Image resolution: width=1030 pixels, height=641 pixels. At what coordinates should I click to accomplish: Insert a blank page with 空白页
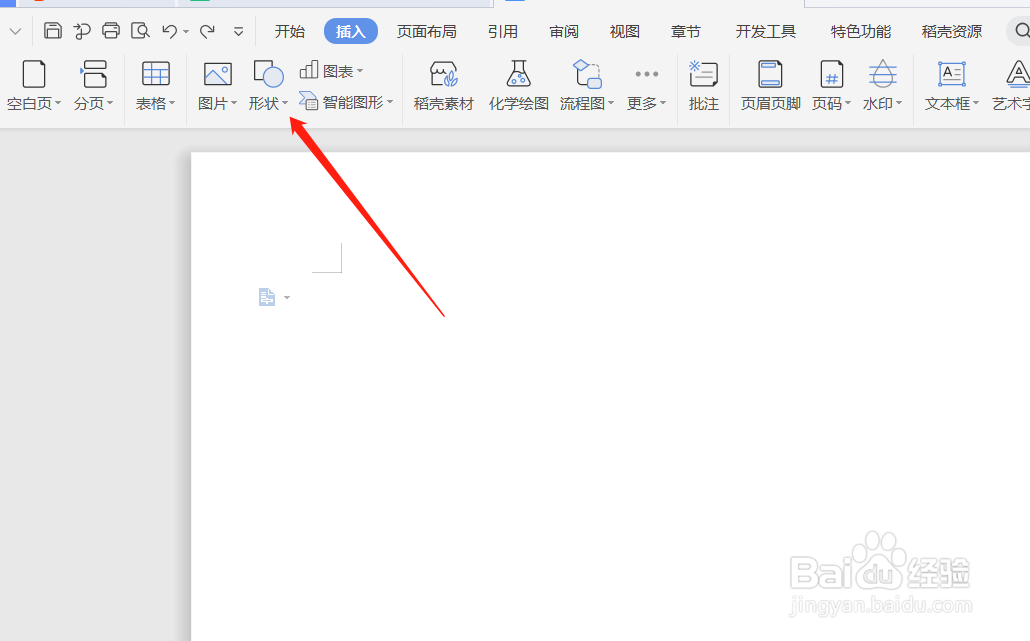click(30, 85)
